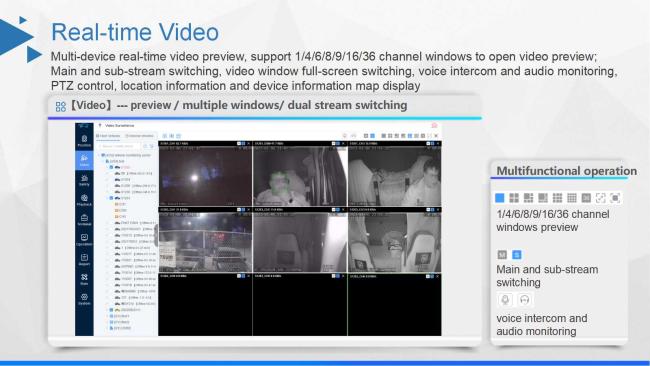Switch to the second tab above device tree

pos(140,136)
